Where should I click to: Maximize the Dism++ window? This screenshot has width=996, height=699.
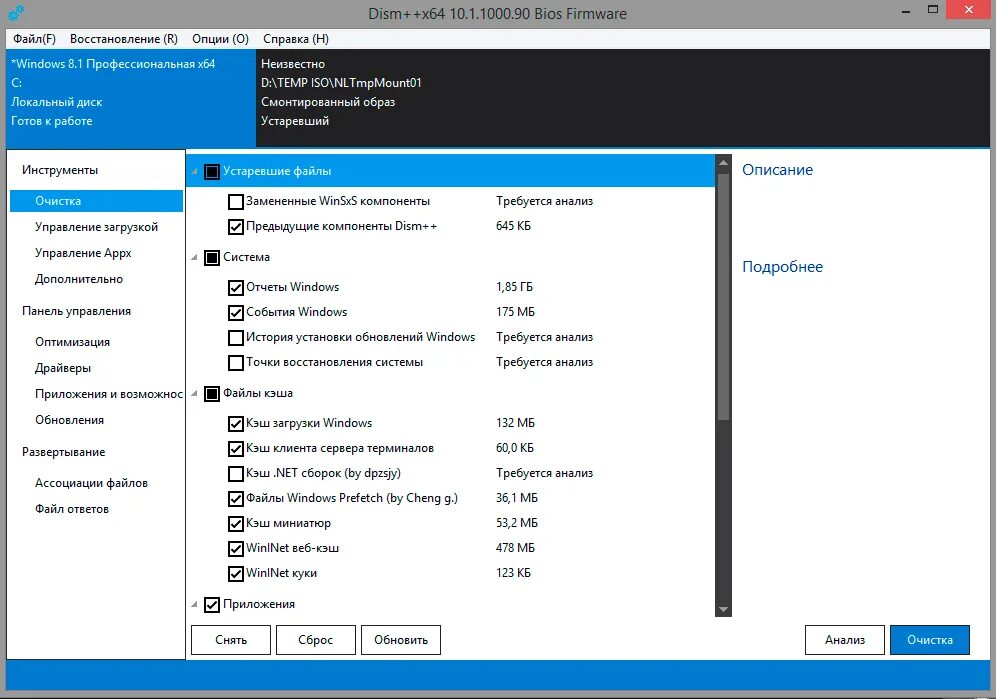[933, 10]
